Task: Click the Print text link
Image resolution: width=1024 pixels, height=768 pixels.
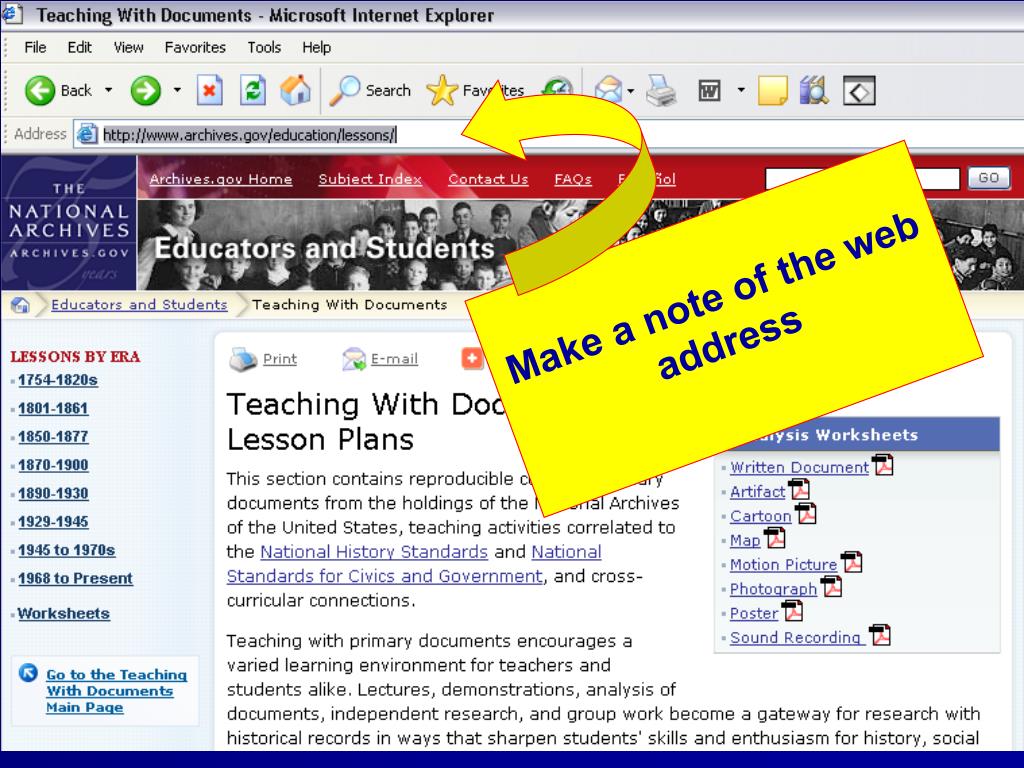Action: tap(280, 359)
